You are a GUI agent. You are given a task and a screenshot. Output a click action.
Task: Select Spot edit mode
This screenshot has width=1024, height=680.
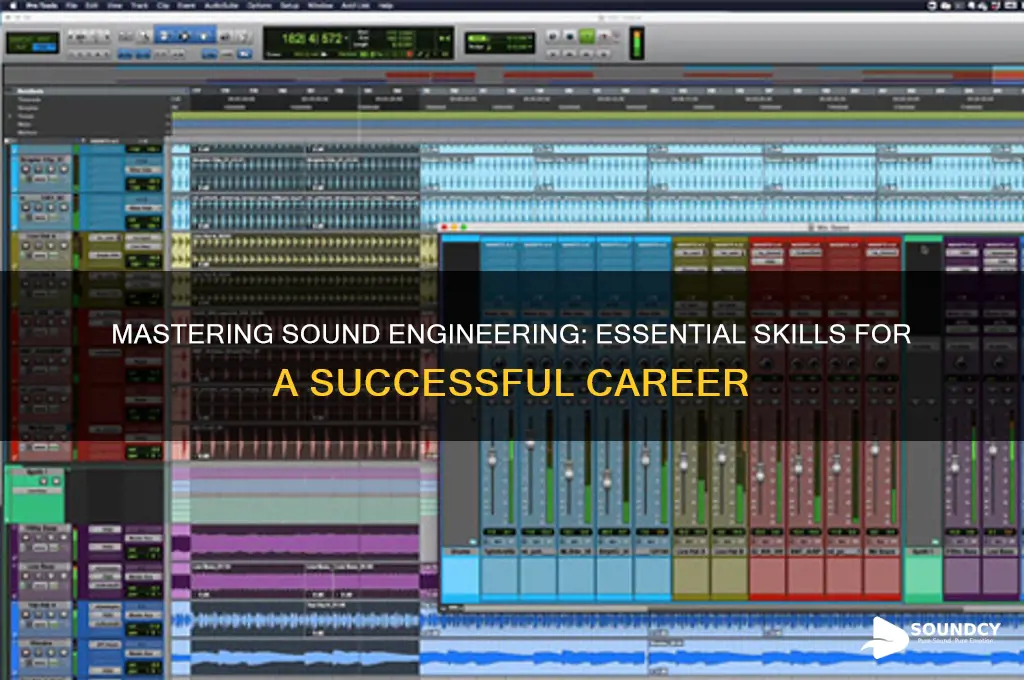pos(43,39)
